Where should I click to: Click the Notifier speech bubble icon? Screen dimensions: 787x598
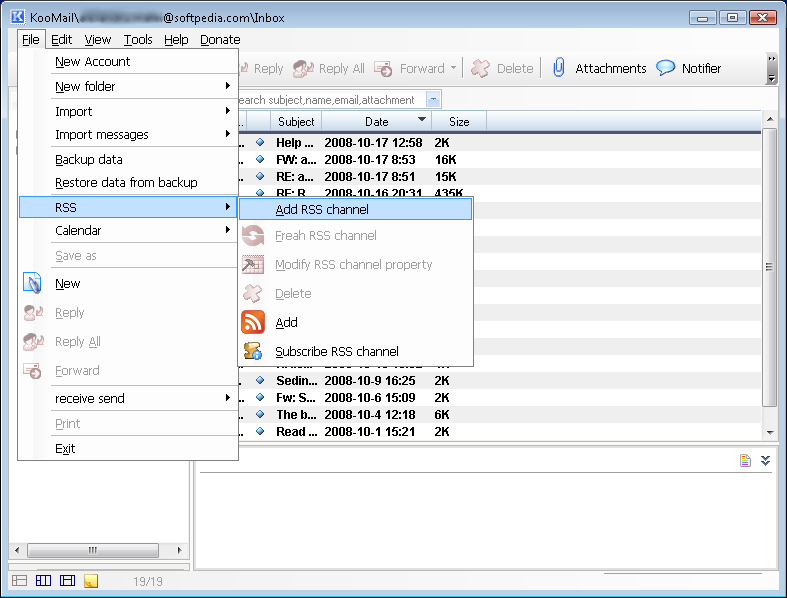tap(666, 68)
